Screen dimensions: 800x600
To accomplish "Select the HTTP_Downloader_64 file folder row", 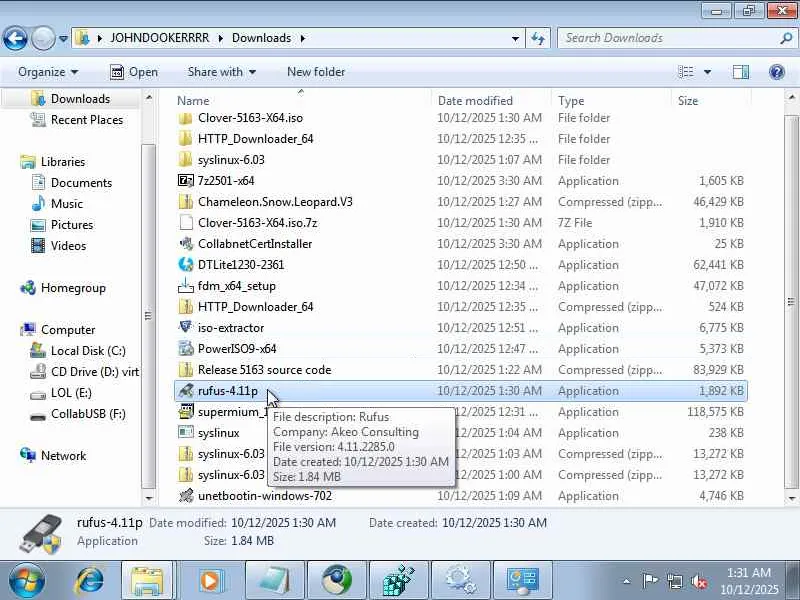I will [x=461, y=139].
